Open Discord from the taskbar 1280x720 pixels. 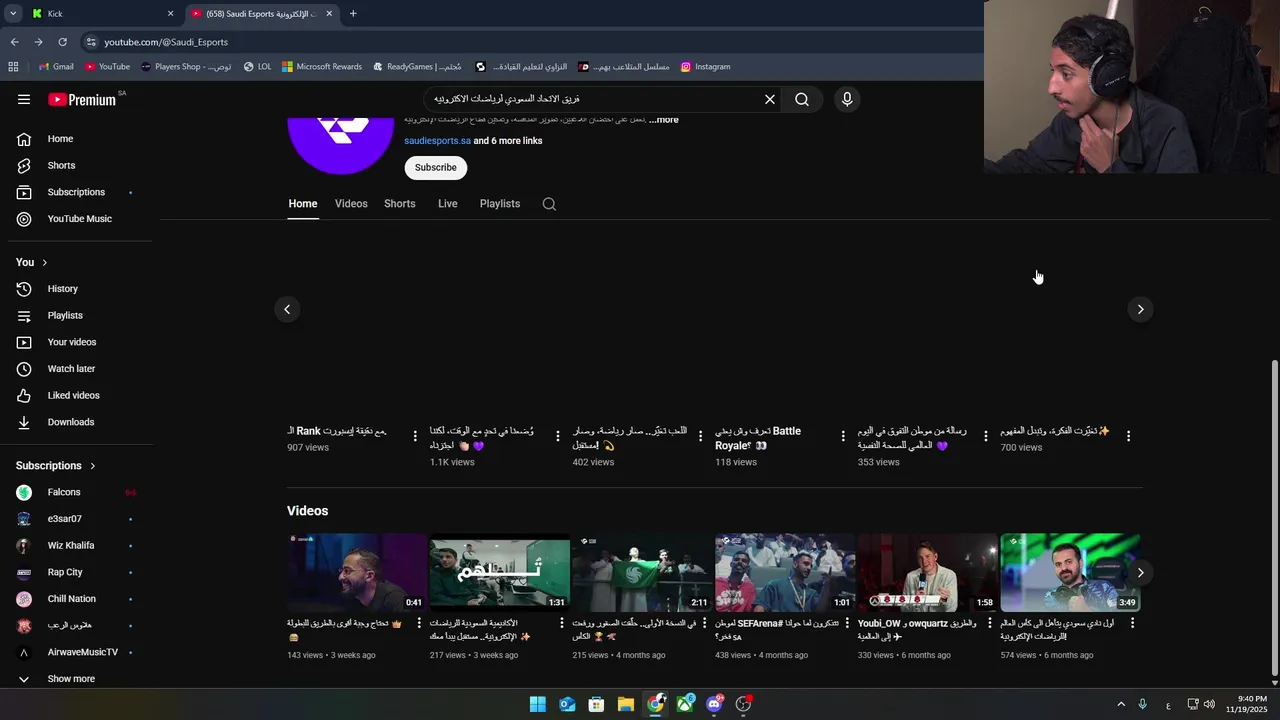(x=714, y=704)
